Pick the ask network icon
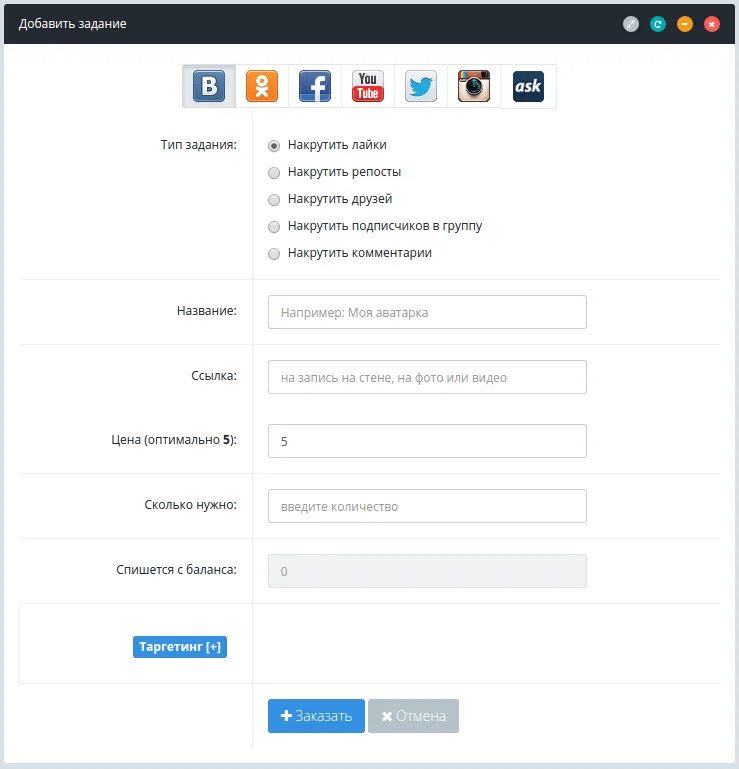 (528, 86)
